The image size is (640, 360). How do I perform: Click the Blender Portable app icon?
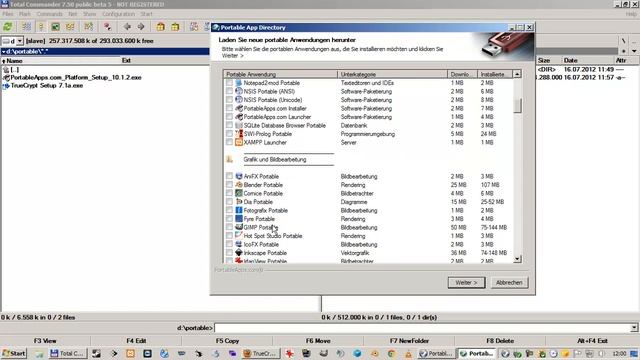[239, 185]
